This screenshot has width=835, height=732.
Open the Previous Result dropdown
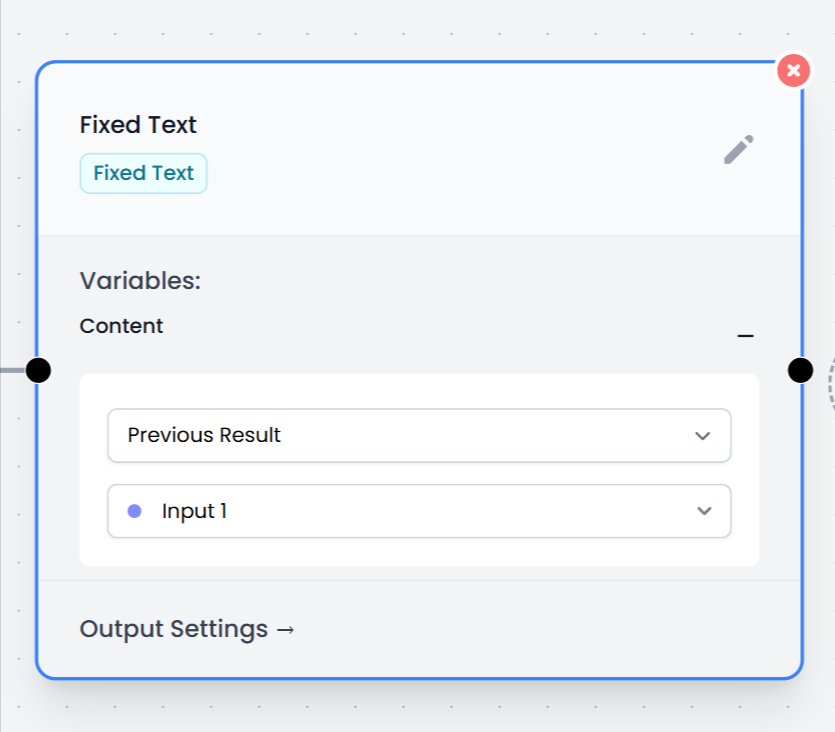point(418,435)
